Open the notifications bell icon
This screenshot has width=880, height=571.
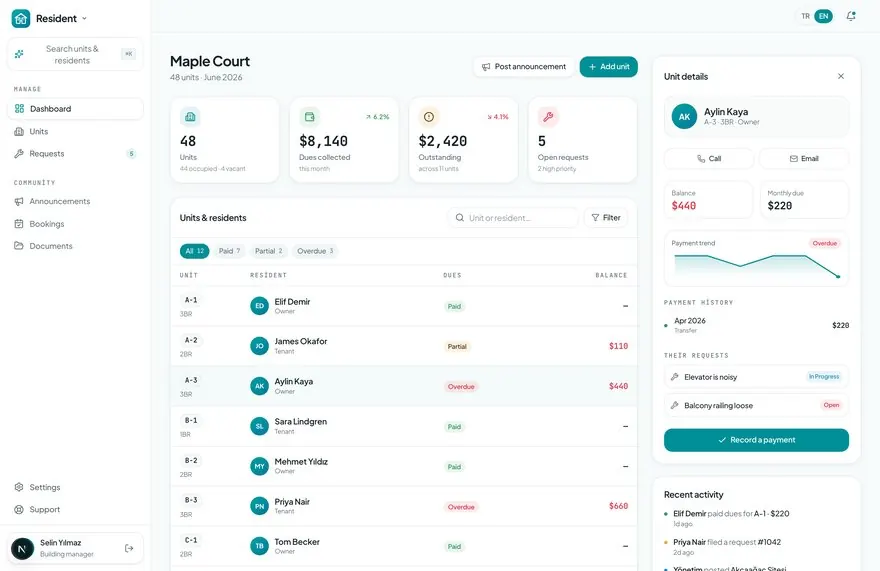point(851,16)
